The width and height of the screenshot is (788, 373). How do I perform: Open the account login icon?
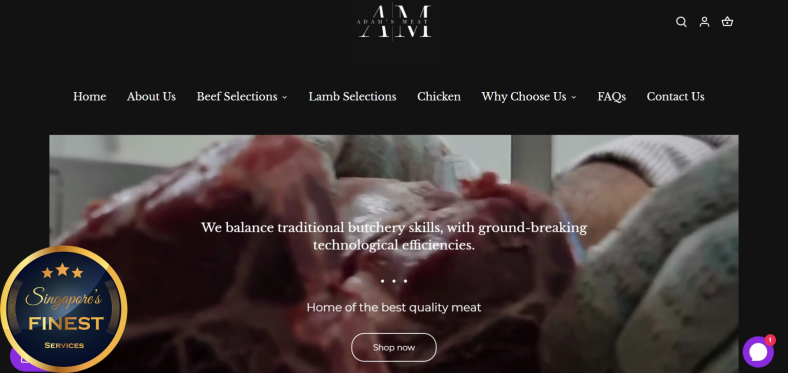704,22
